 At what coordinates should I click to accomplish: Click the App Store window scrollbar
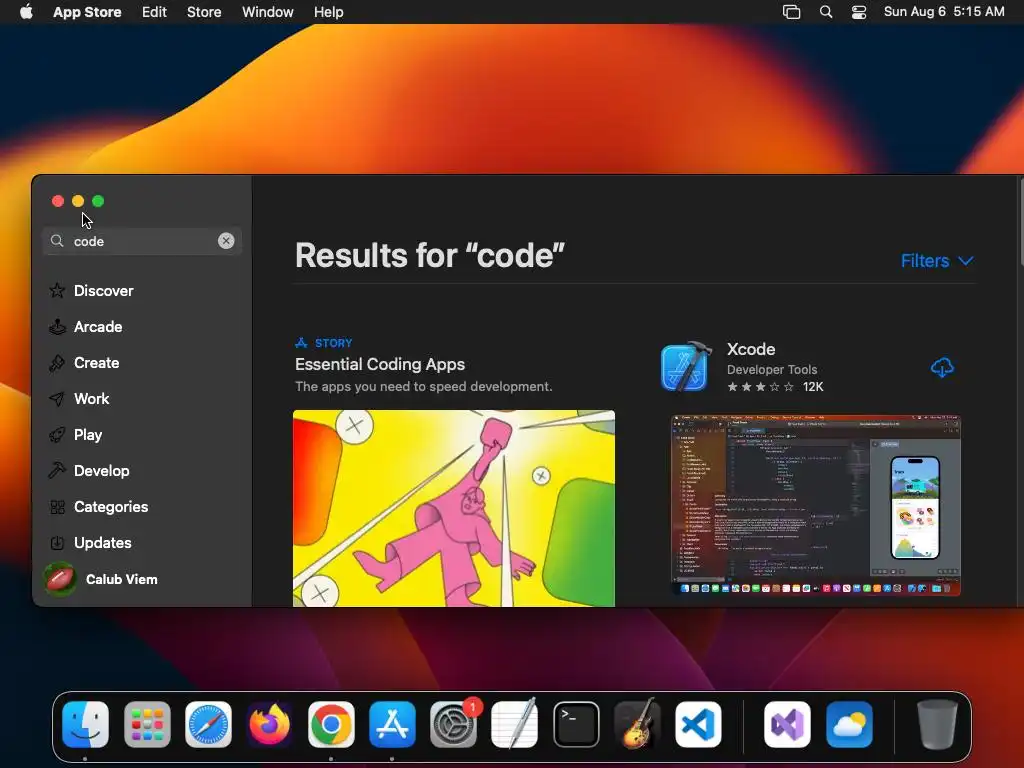click(1020, 222)
